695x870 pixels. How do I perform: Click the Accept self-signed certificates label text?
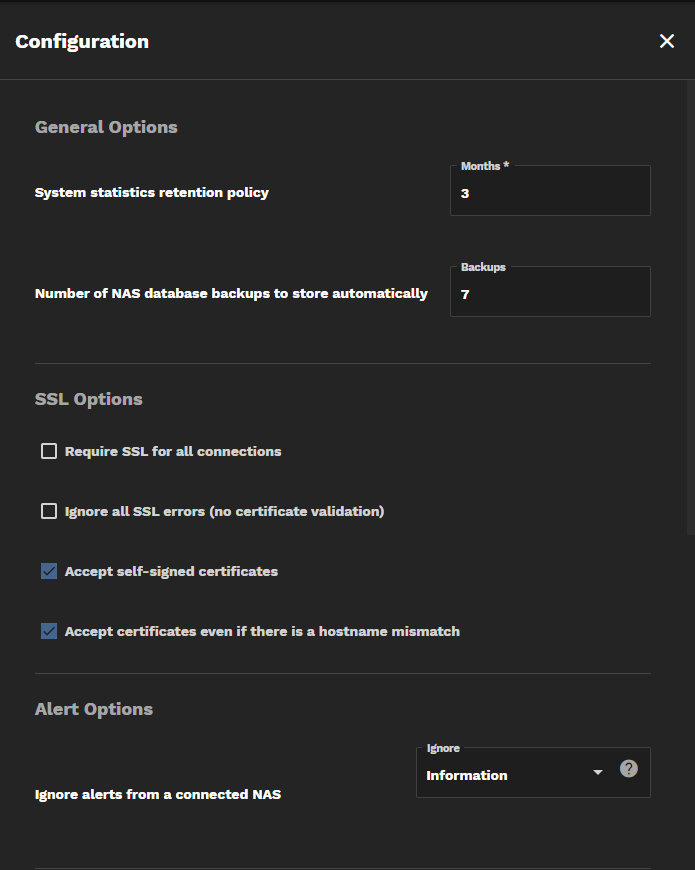(171, 571)
